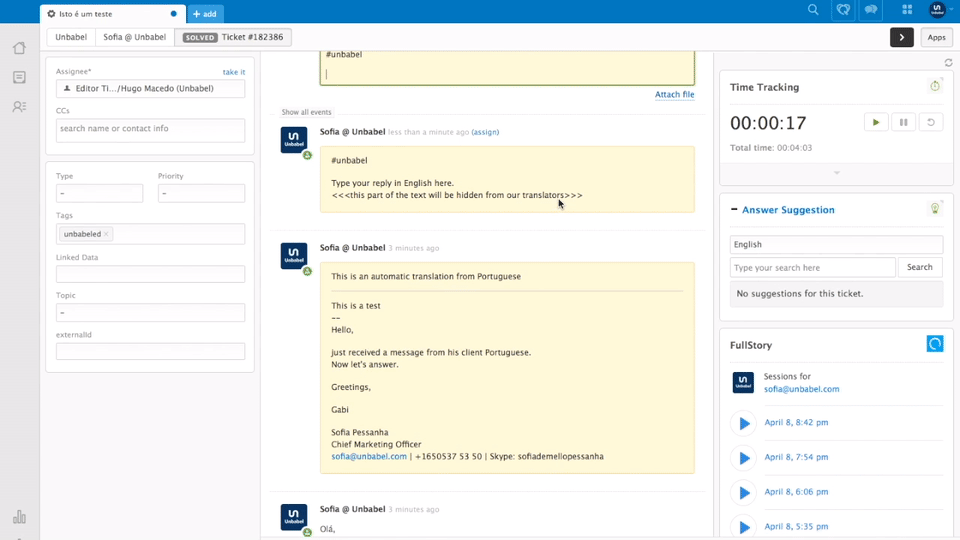Screen dimensions: 960x540
Task: Play the April 8, 7:54 pm session
Action: point(744,458)
